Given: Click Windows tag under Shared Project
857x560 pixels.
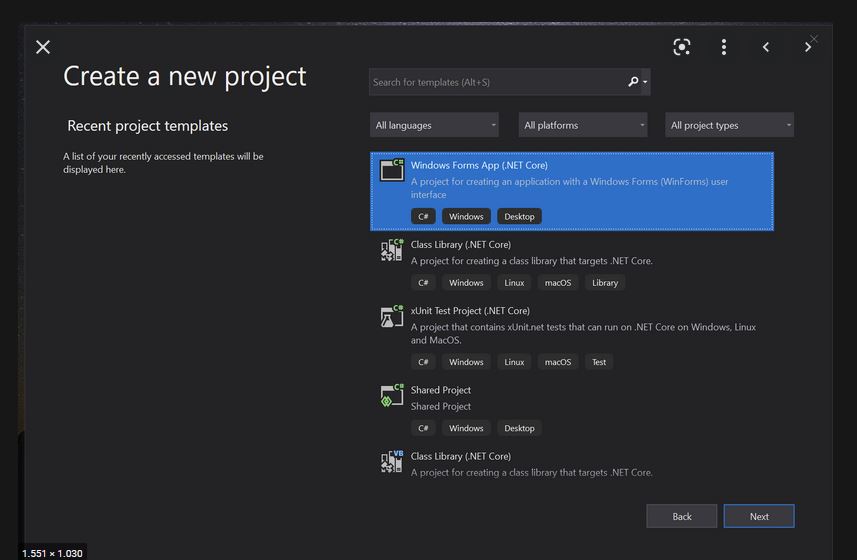Looking at the screenshot, I should 466,428.
